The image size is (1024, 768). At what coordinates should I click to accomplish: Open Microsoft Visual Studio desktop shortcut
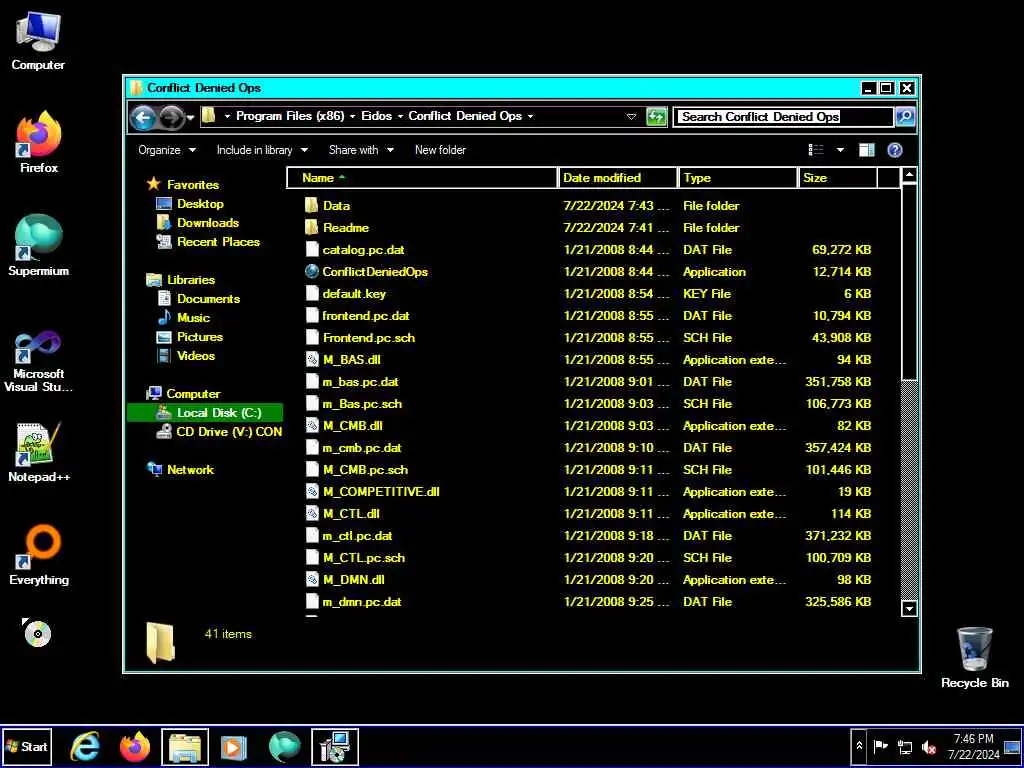[x=38, y=361]
